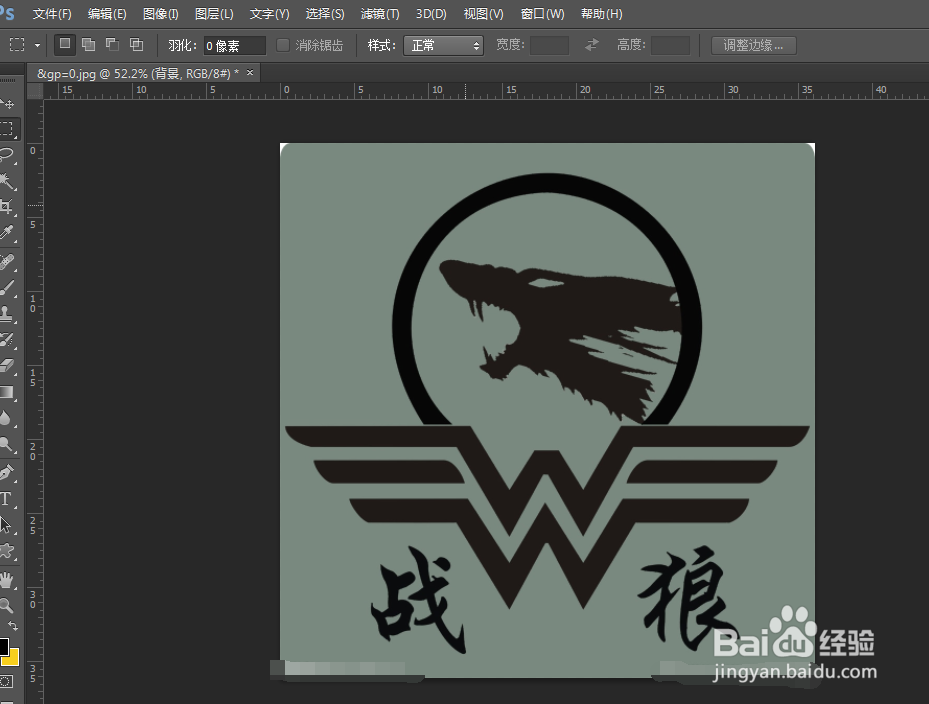929x704 pixels.
Task: Select the Rectangular Marquee tool in toolbox
Action: click(8, 129)
